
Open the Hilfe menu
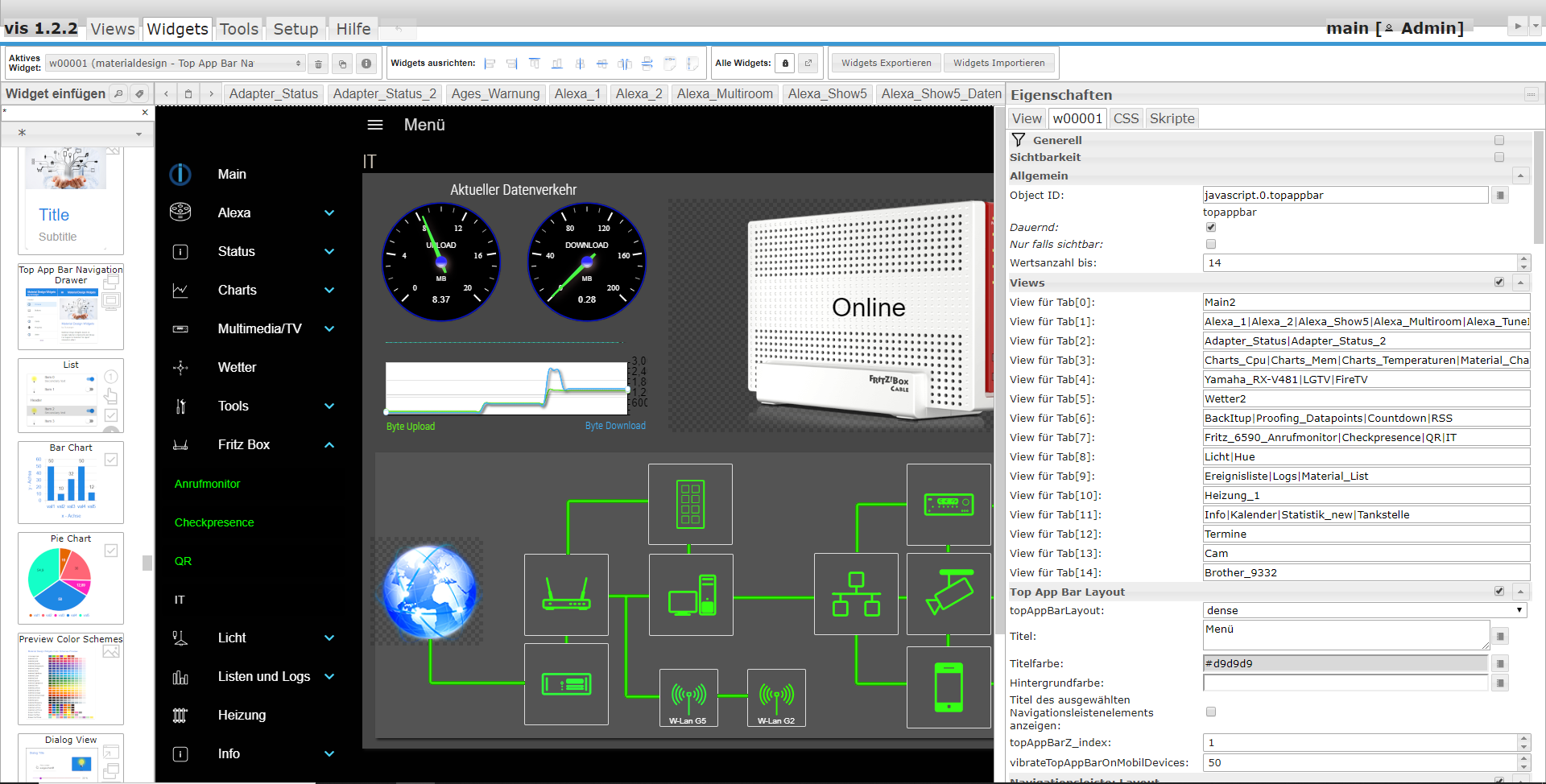(x=353, y=29)
